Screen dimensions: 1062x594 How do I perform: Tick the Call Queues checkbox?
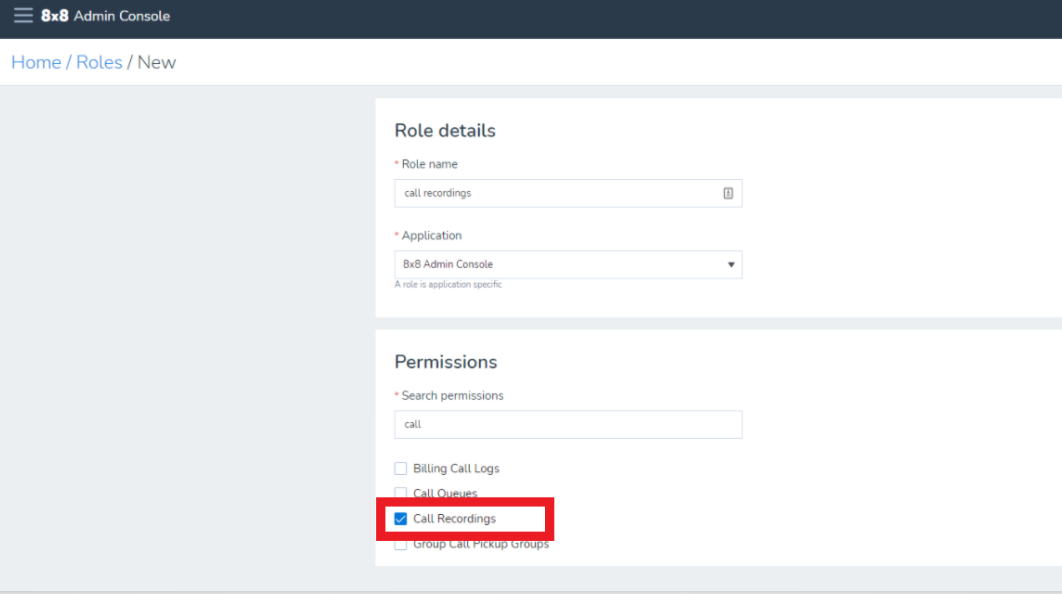[x=401, y=493]
